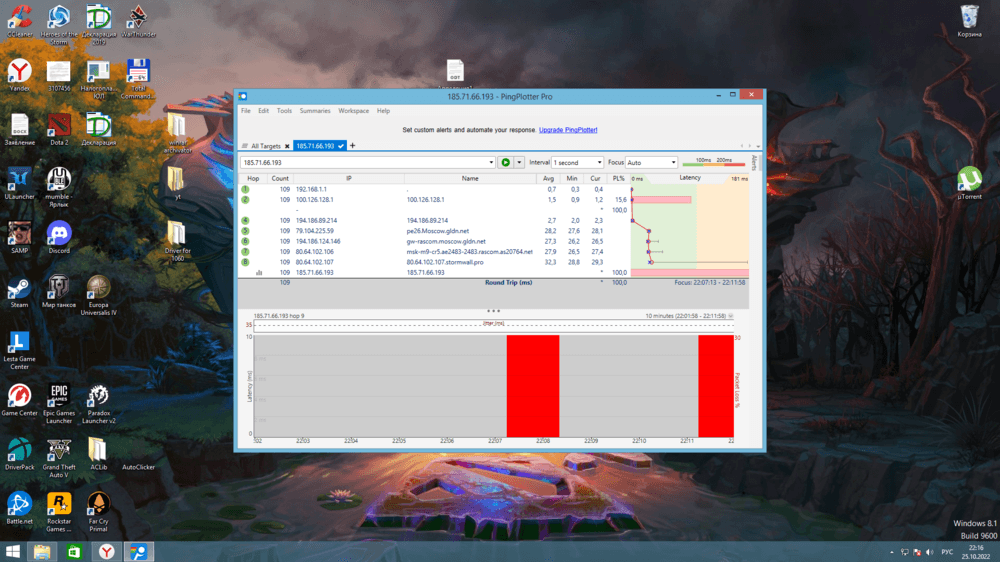Viewport: 1000px width, 562px height.
Task: Click the Upgrade PingPlotter link
Action: [x=568, y=130]
